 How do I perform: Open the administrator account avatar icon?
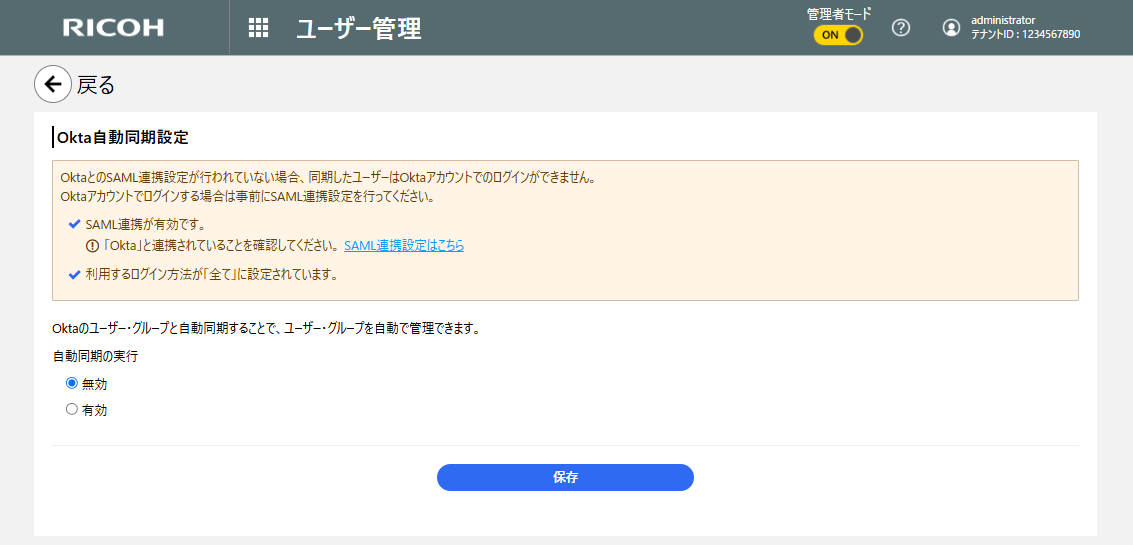(x=952, y=28)
